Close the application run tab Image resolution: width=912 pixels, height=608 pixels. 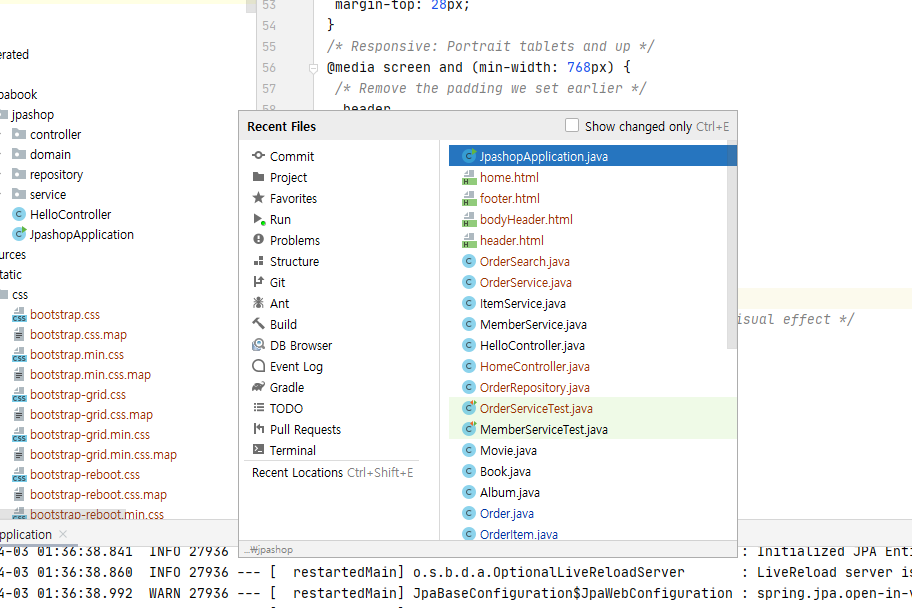click(63, 534)
